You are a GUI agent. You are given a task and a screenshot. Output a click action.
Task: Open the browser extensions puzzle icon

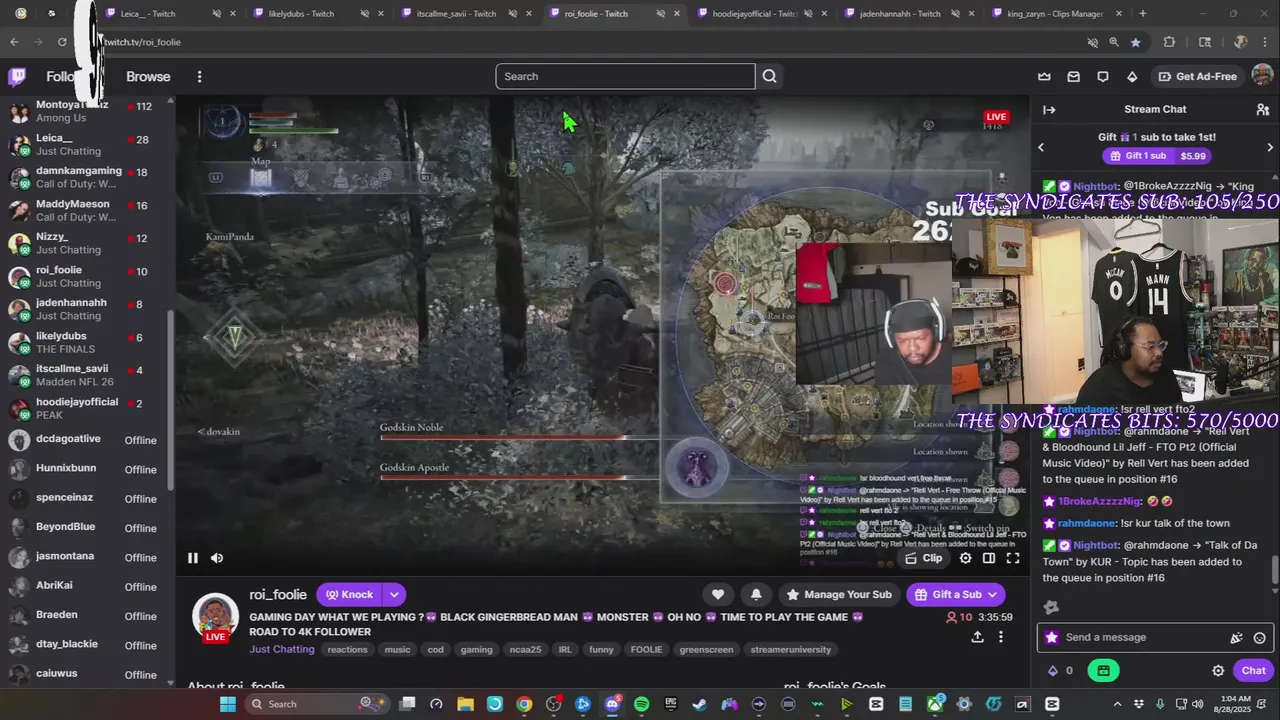pyautogui.click(x=1169, y=42)
